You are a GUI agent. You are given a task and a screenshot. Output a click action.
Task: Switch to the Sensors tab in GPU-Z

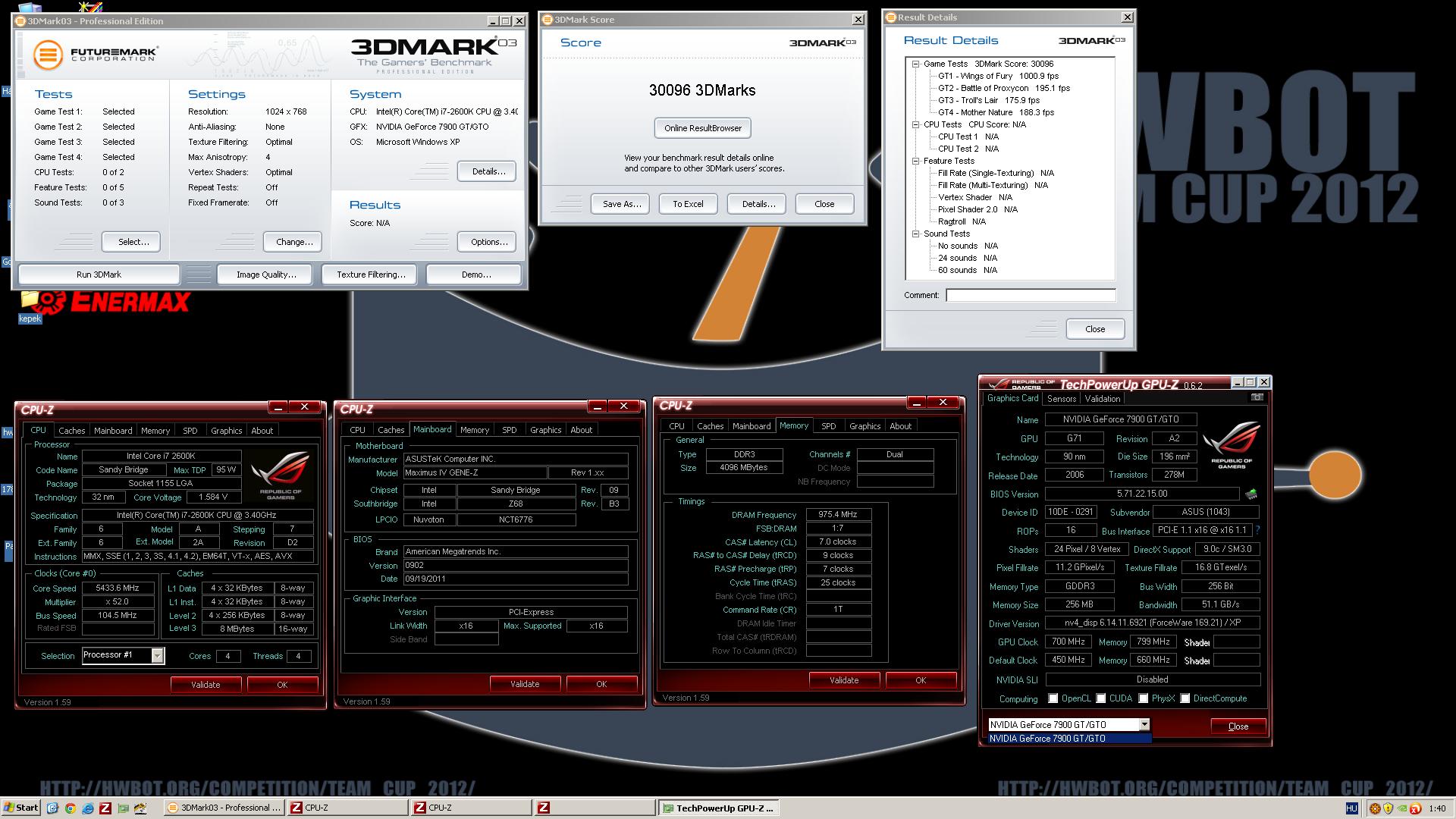(1061, 399)
